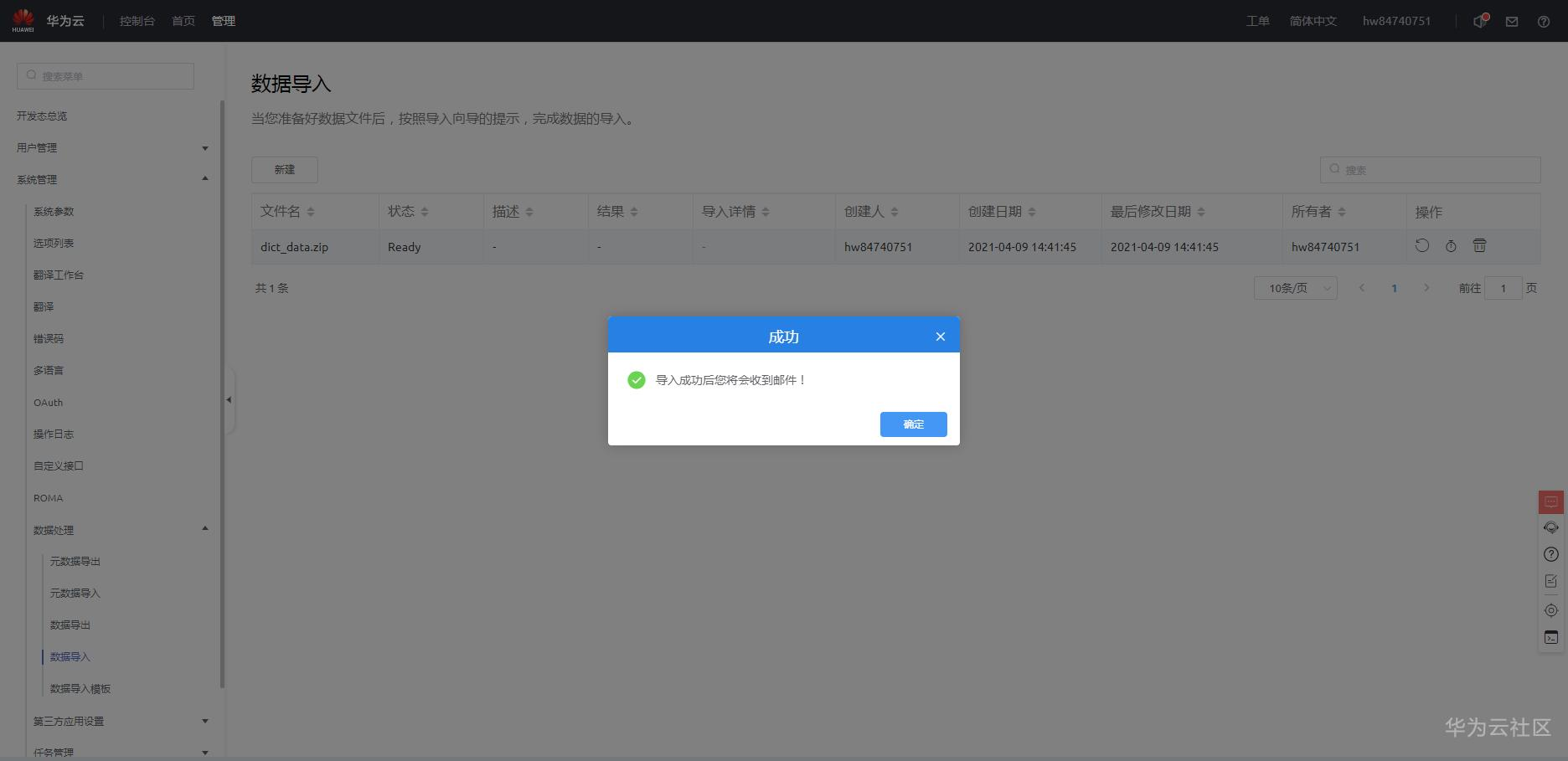Click the question mark icon in the floating side toolbar
1568x761 pixels.
click(x=1551, y=554)
